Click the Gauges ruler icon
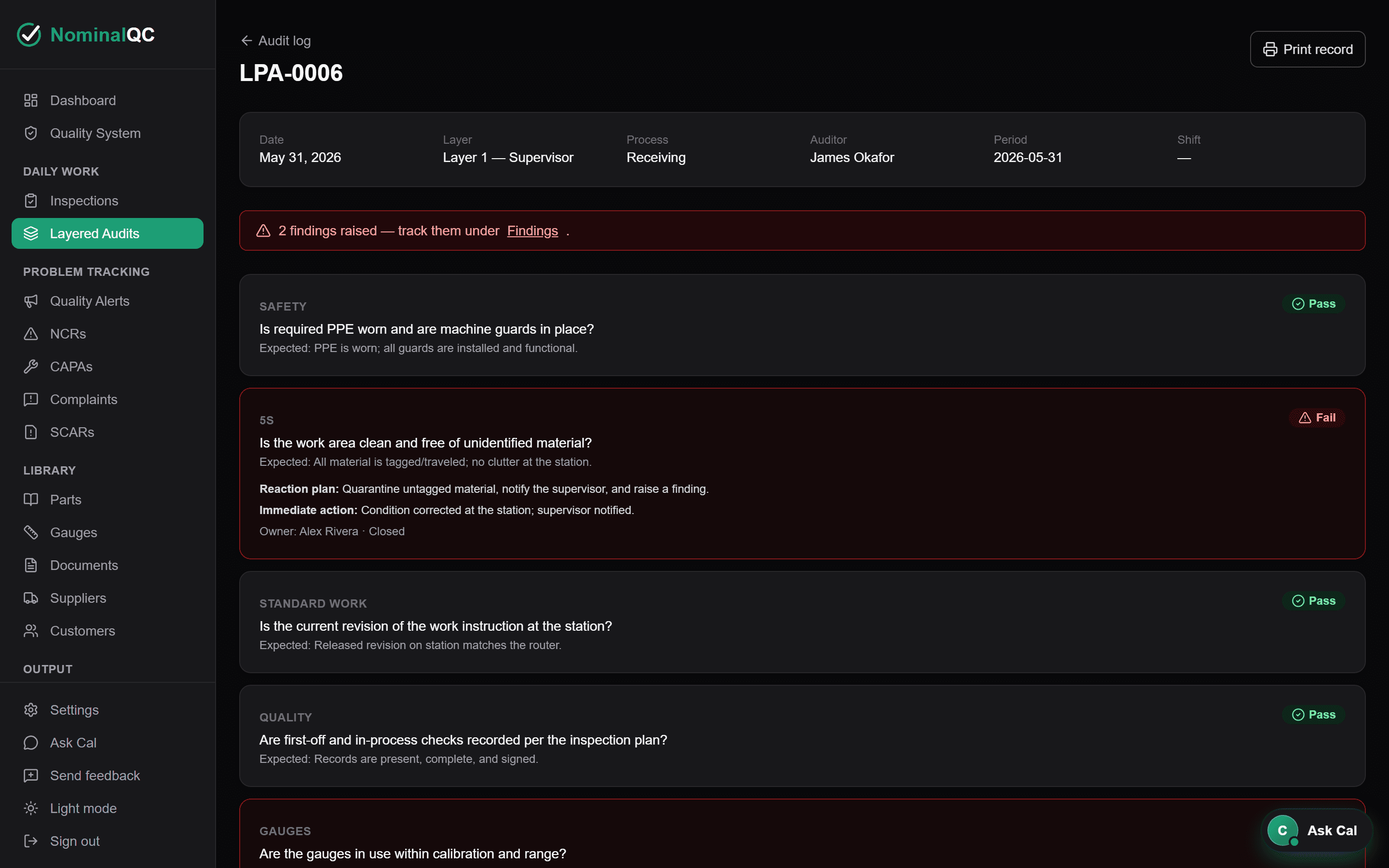 (x=31, y=532)
